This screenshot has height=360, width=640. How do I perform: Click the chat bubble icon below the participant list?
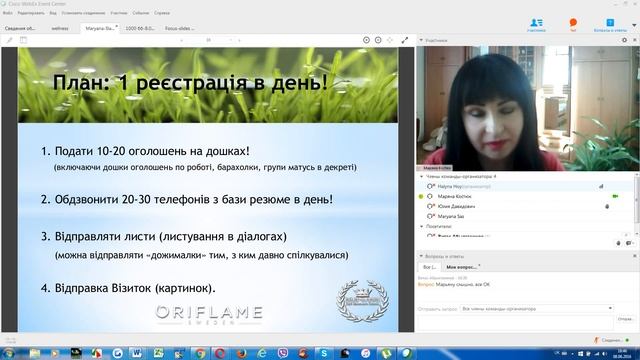point(629,243)
